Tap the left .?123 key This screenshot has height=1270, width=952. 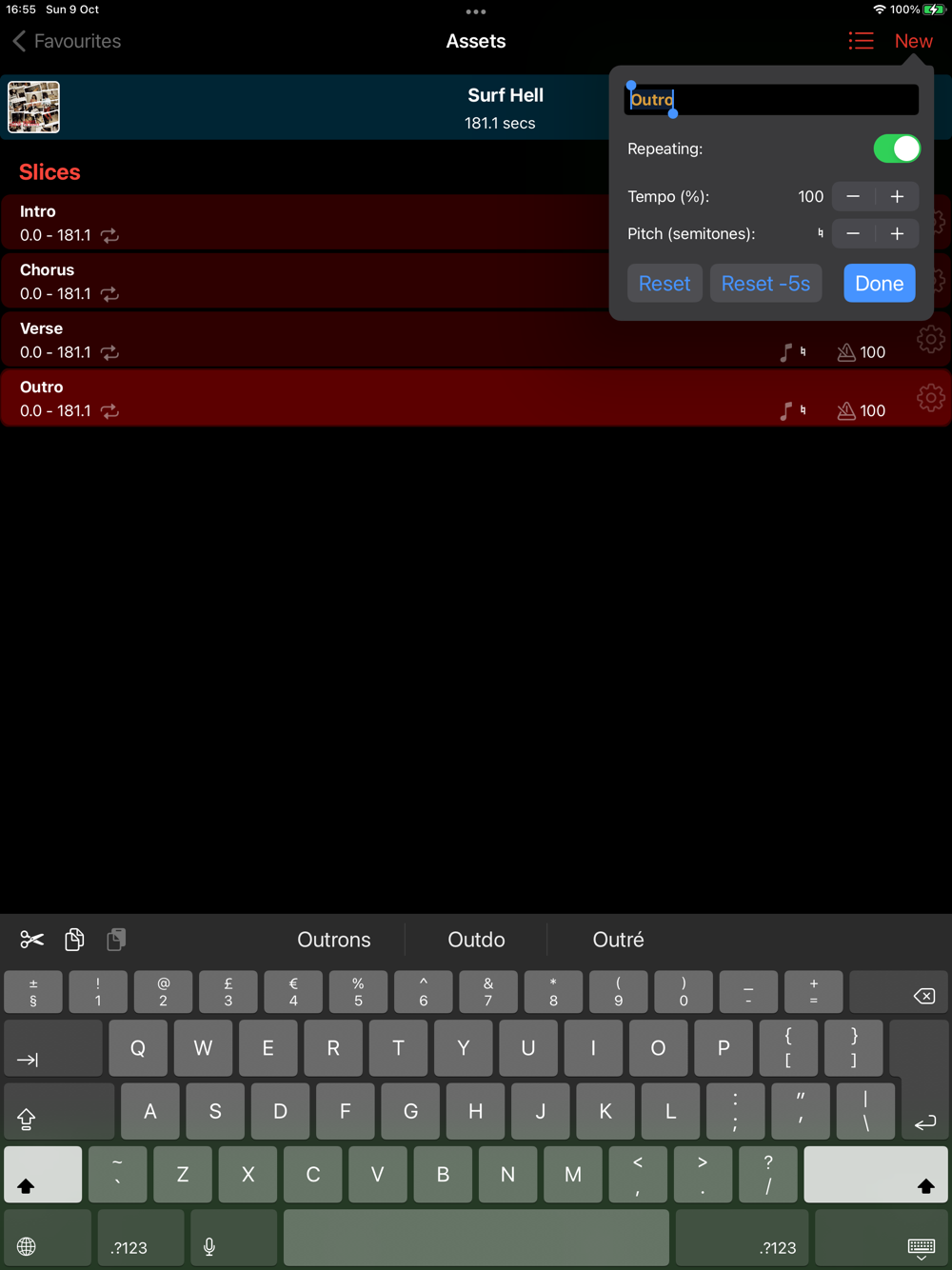(x=140, y=1239)
